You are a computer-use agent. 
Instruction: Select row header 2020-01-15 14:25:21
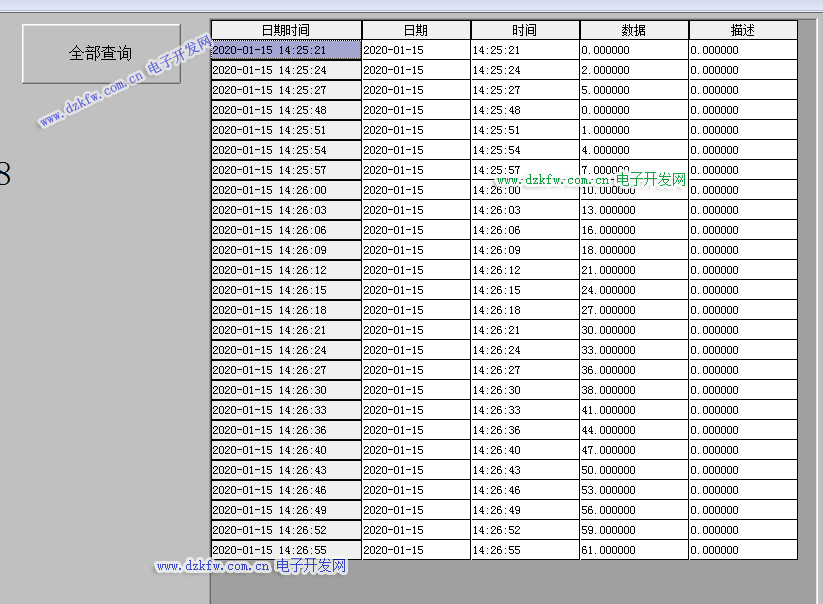tap(286, 50)
